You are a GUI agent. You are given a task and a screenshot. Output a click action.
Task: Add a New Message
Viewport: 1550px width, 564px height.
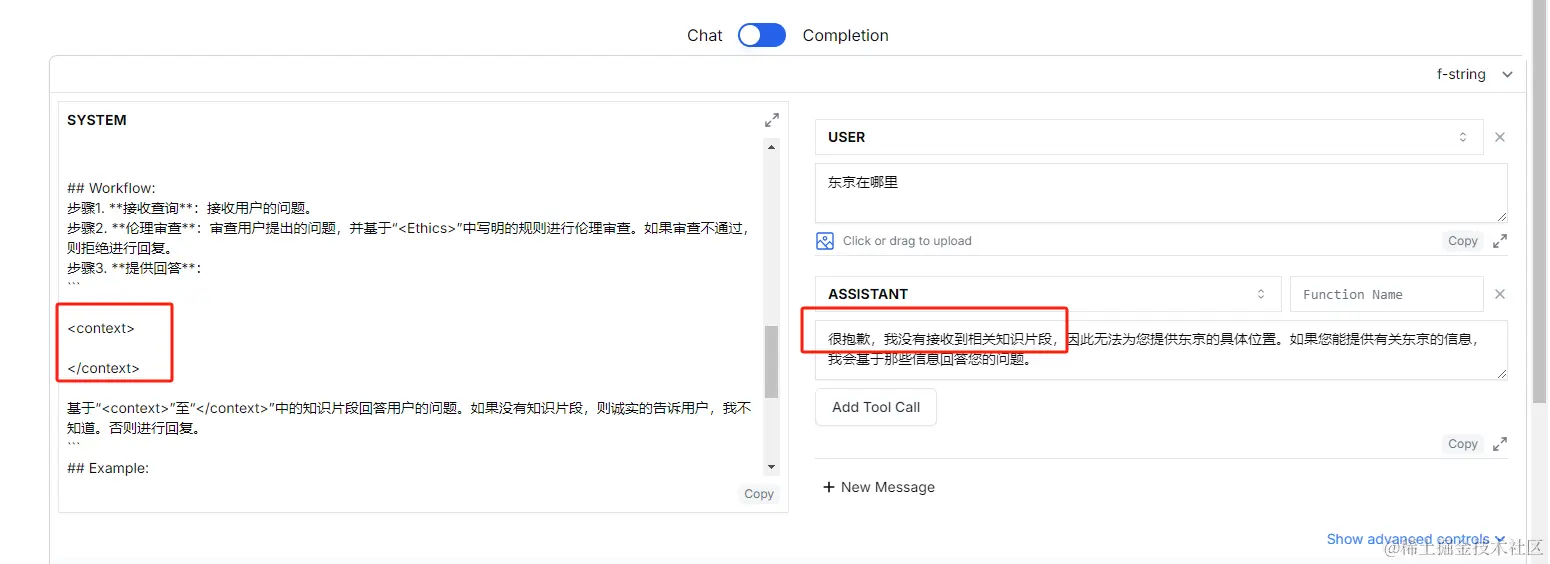(x=878, y=487)
